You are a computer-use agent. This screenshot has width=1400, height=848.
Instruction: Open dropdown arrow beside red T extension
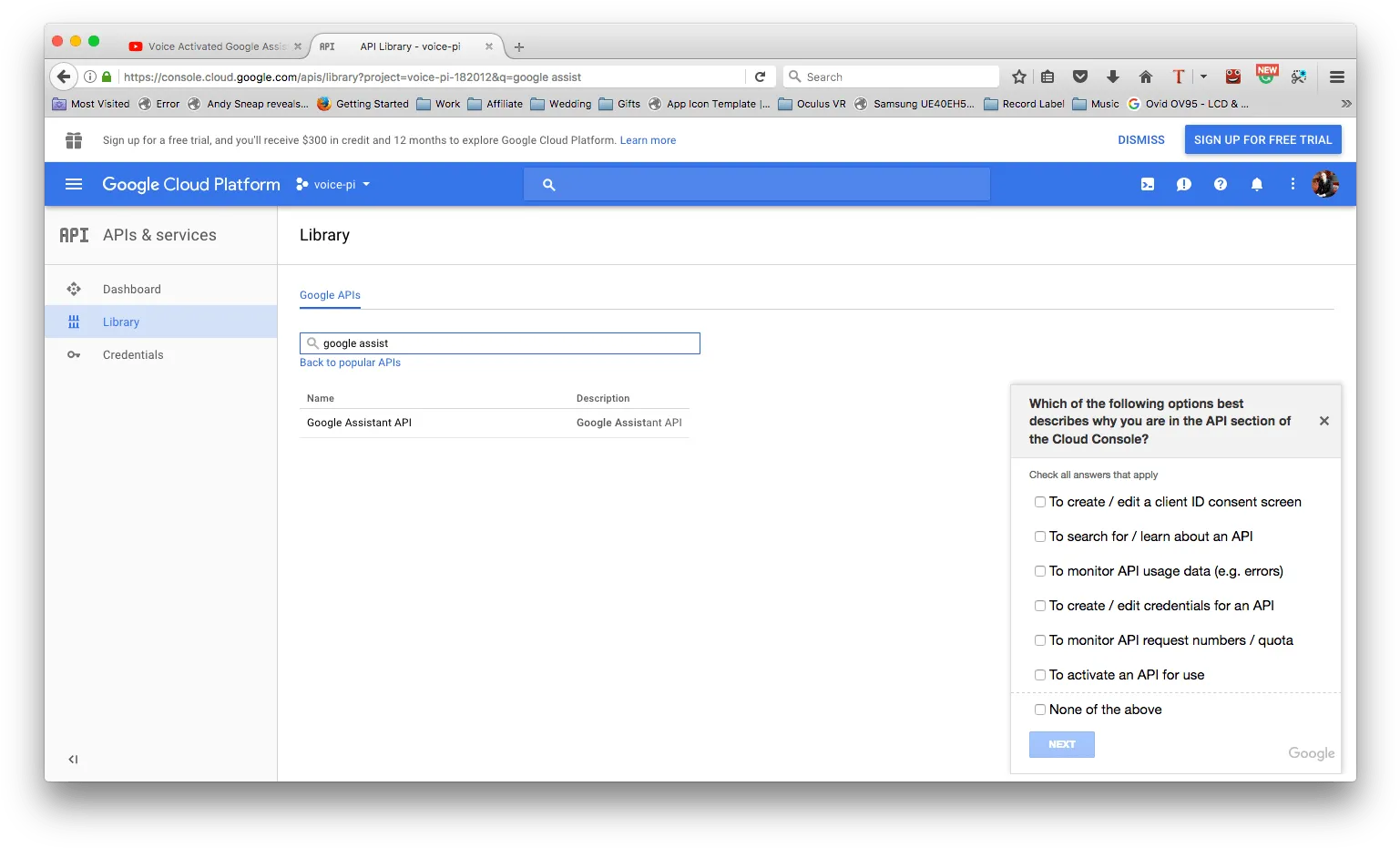[1203, 77]
